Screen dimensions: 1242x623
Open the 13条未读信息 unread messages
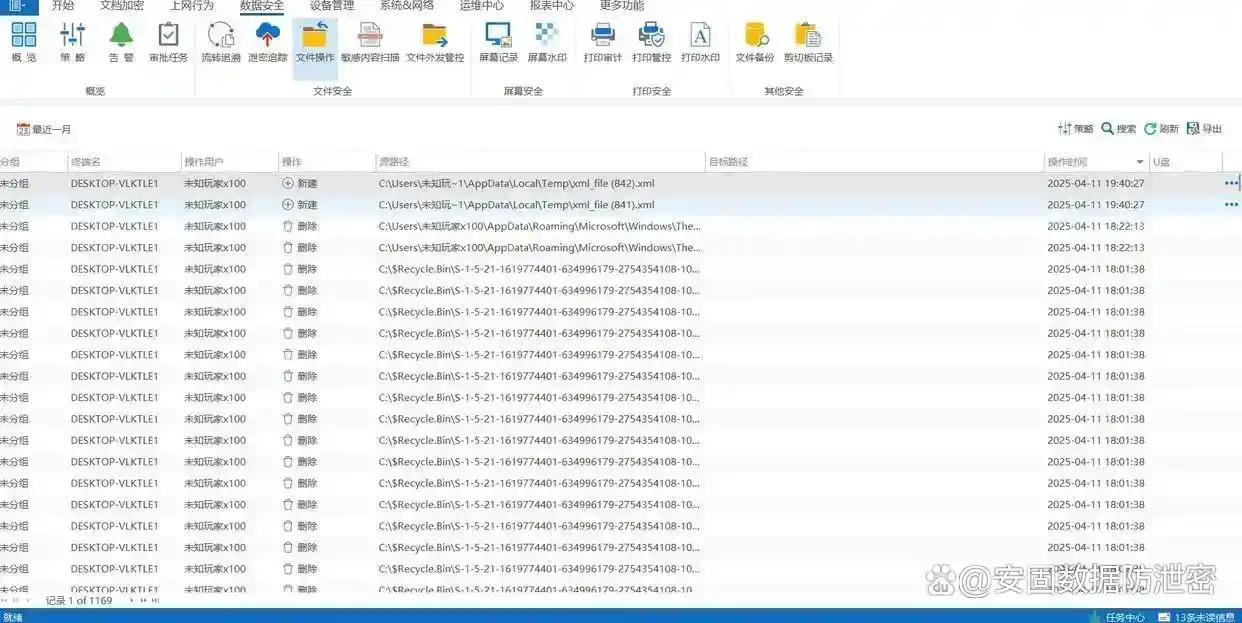pos(1197,616)
